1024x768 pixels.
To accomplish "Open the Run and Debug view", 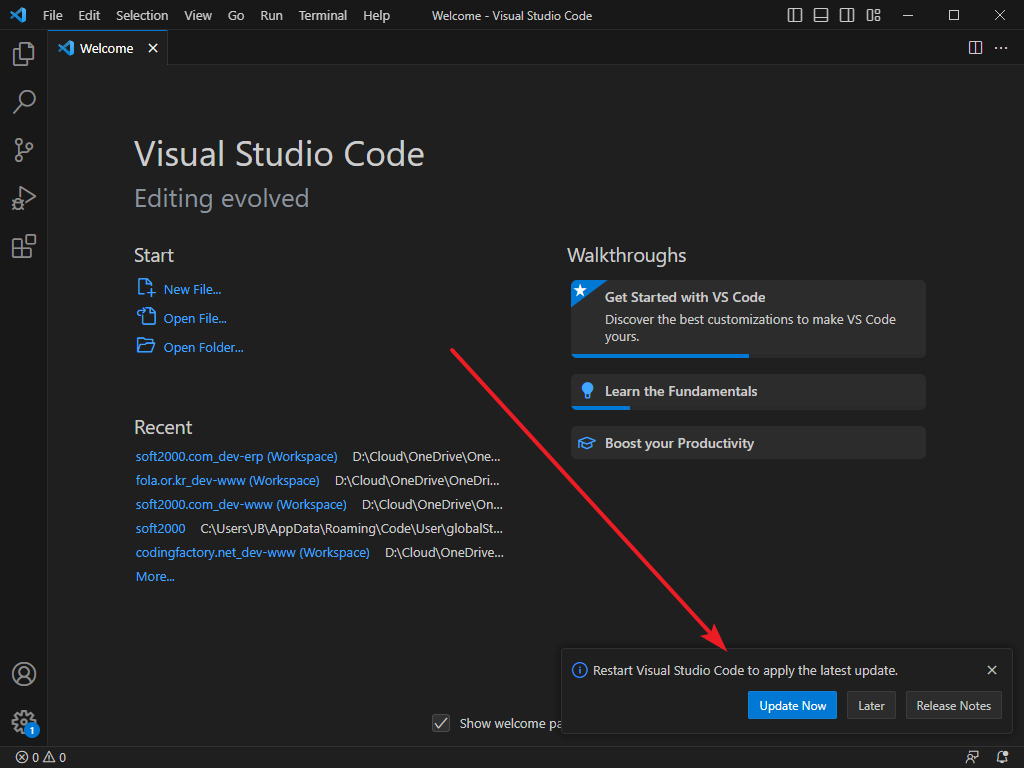I will tap(24, 198).
